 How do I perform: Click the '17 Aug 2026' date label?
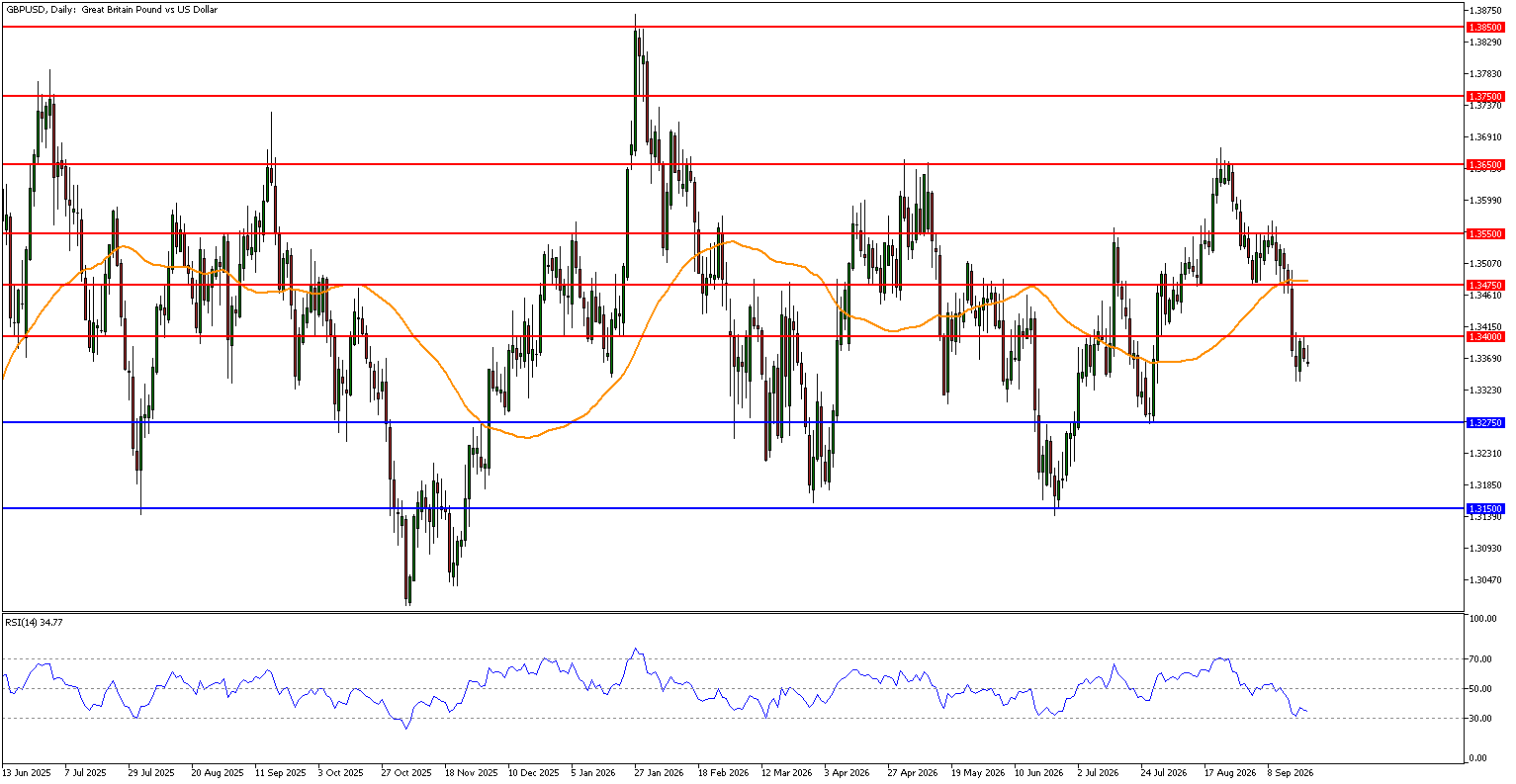(1231, 772)
